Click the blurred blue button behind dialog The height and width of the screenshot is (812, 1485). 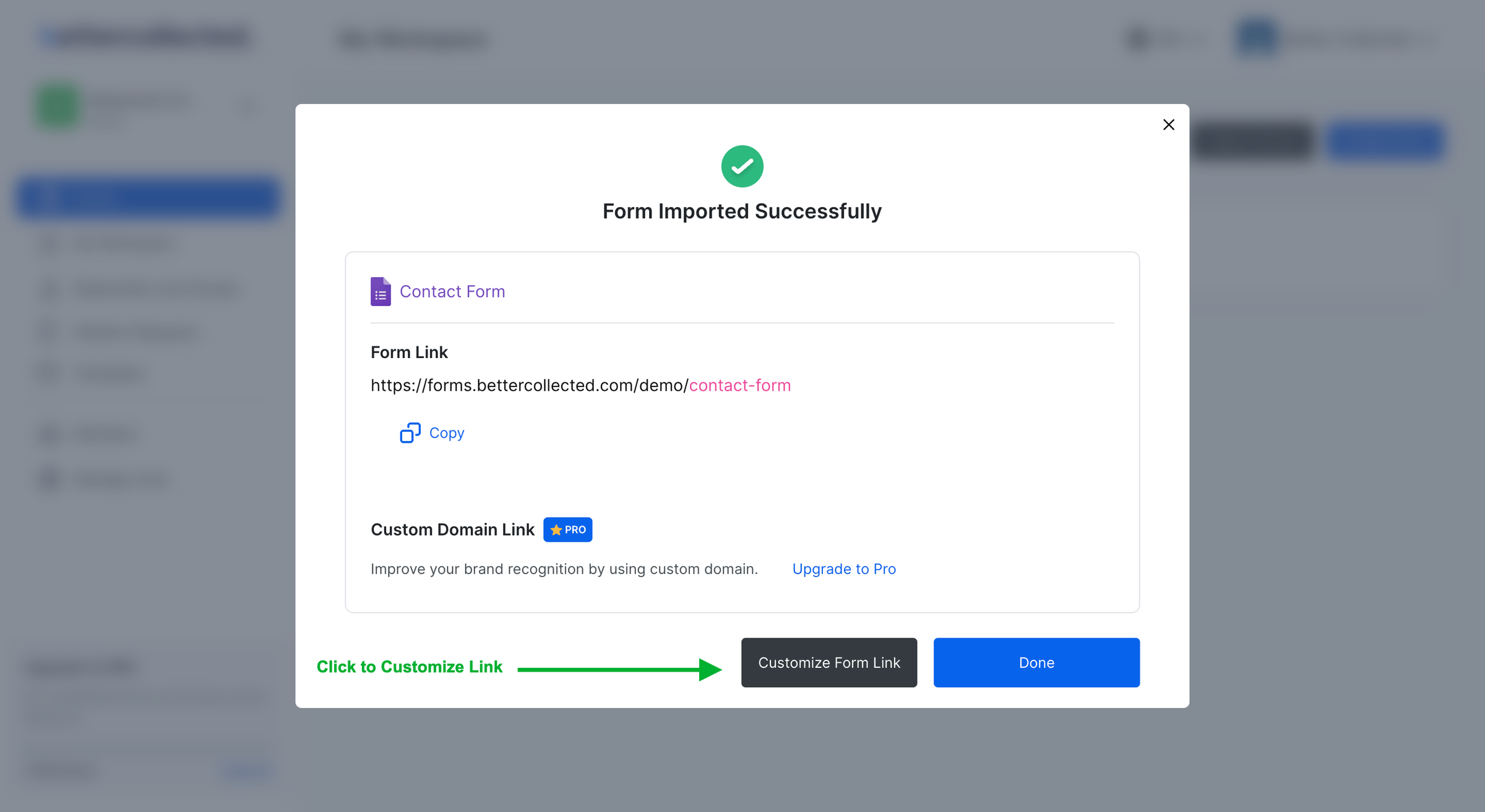(1385, 141)
